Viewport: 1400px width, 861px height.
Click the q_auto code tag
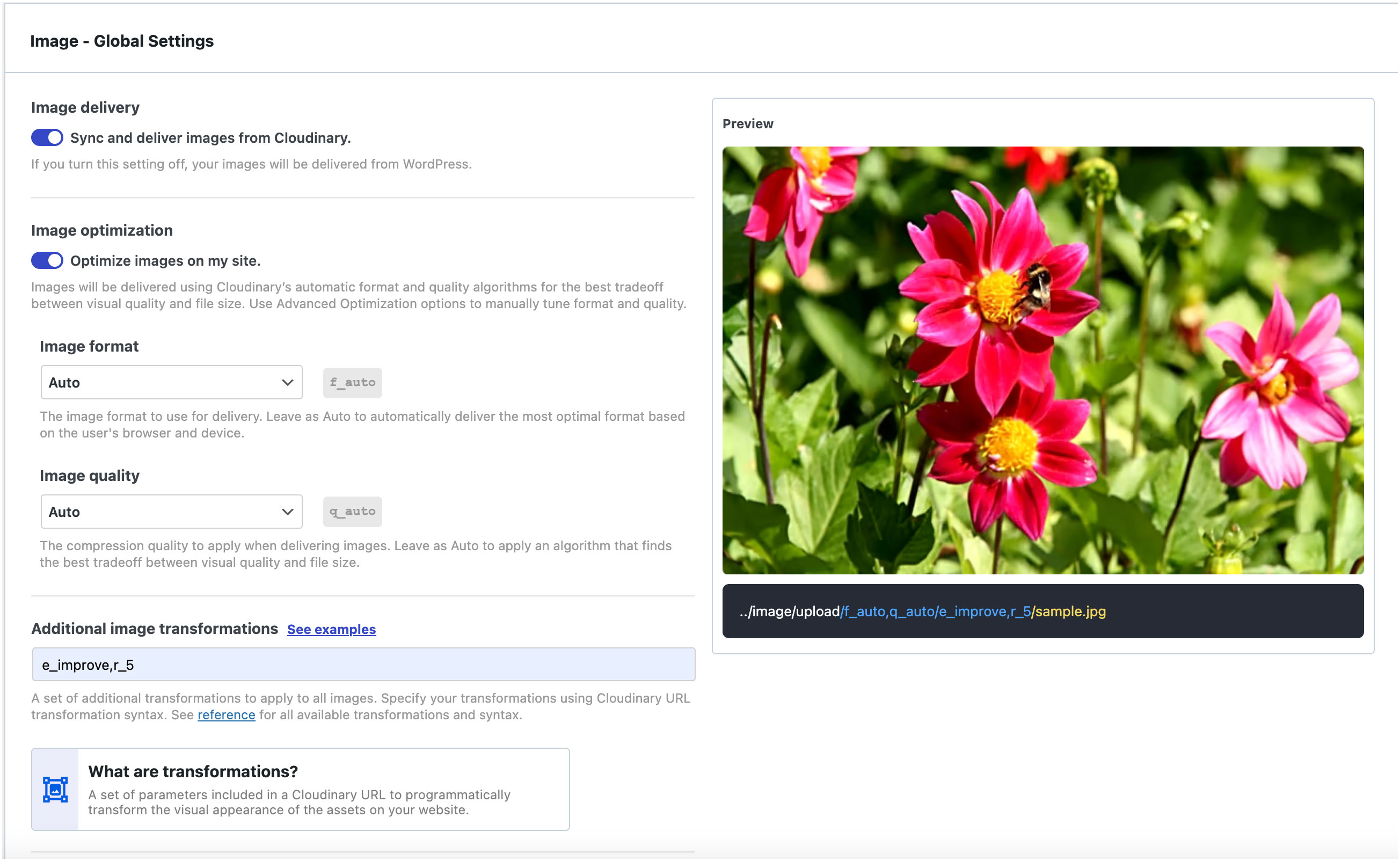pos(353,512)
